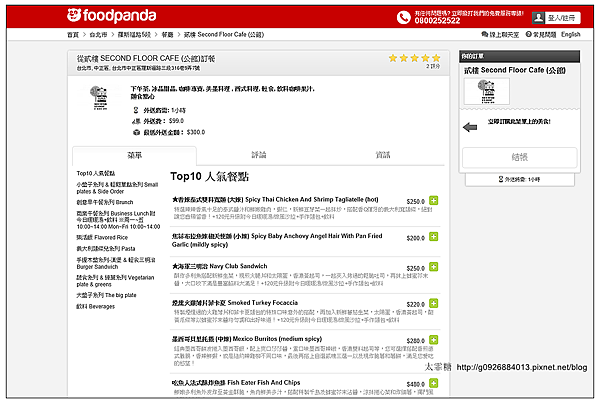This screenshot has width=600, height=403.
Task: Open the login/register button
Action: [x=556, y=18]
